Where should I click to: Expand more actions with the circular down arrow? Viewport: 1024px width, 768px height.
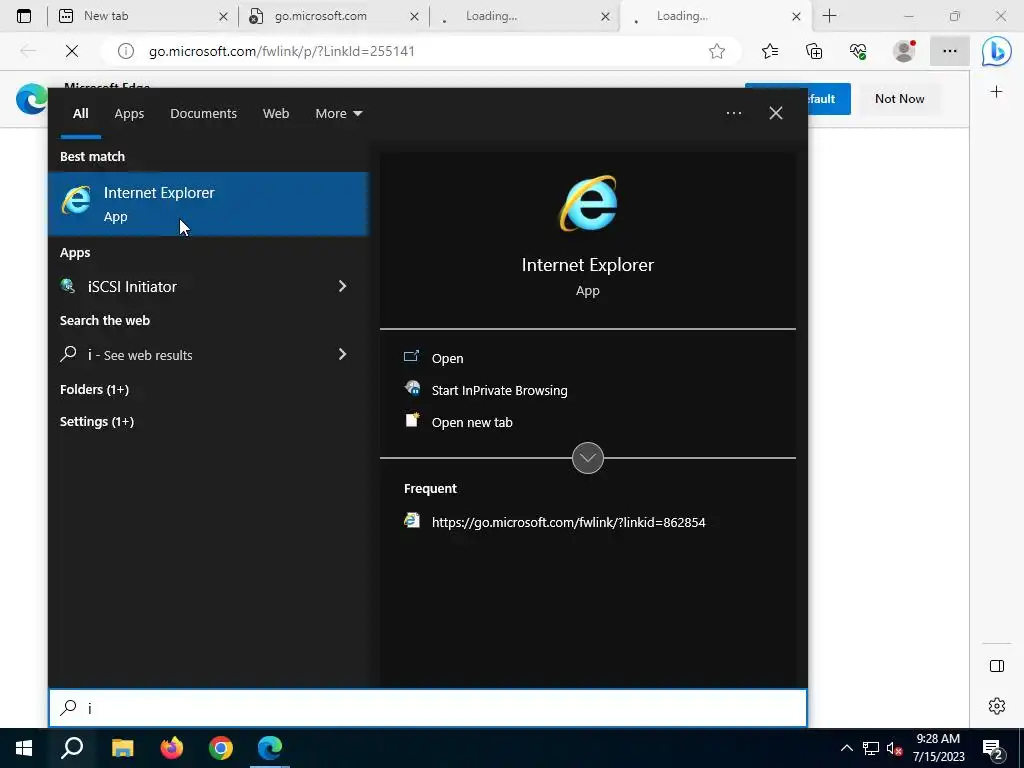coord(588,458)
